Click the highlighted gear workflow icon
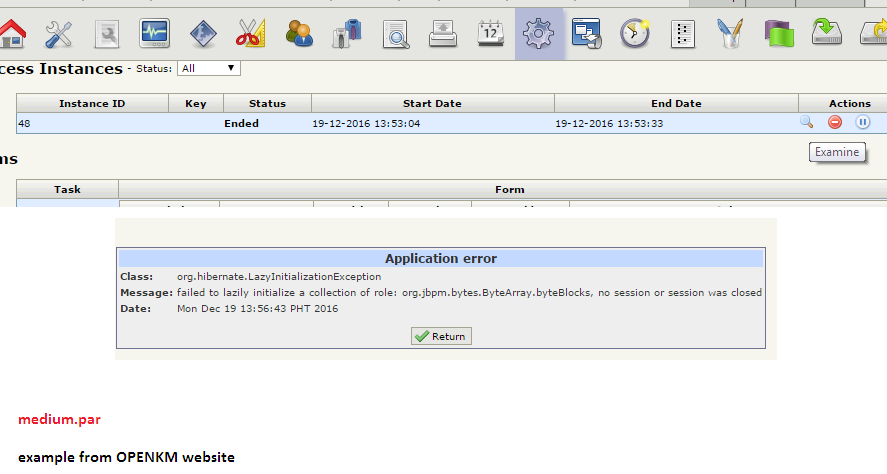 point(539,34)
